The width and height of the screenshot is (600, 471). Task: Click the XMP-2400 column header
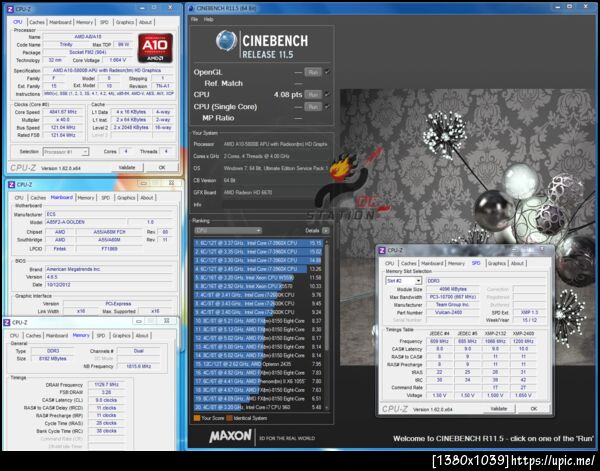tap(523, 334)
